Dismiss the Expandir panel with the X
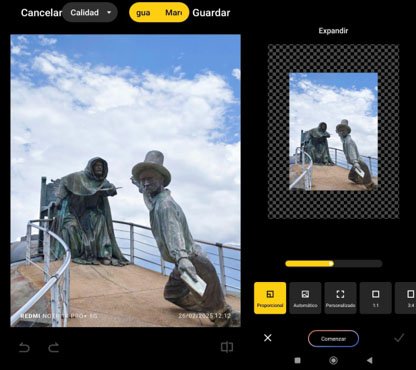 point(268,338)
